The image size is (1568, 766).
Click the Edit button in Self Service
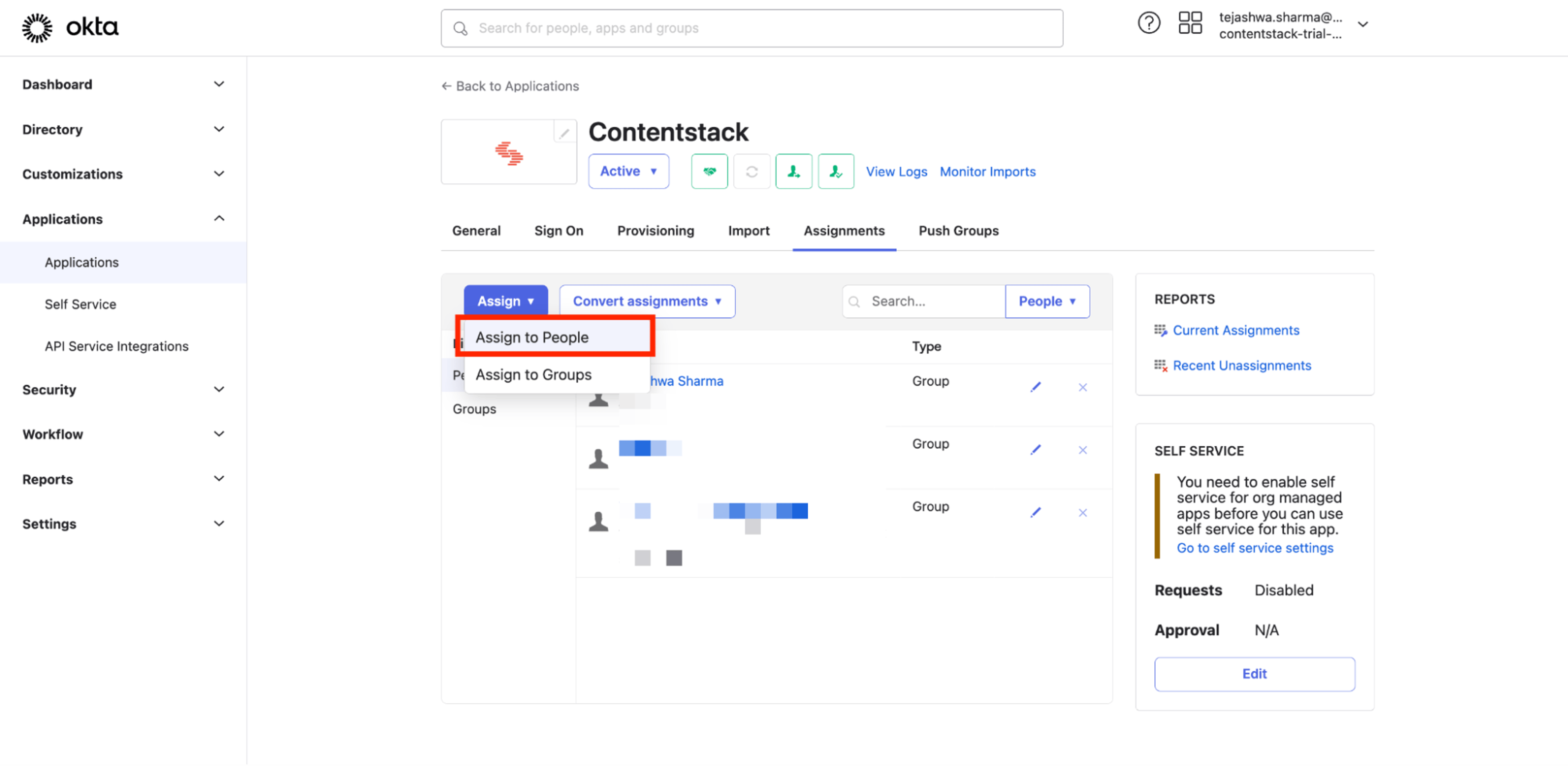(1254, 674)
